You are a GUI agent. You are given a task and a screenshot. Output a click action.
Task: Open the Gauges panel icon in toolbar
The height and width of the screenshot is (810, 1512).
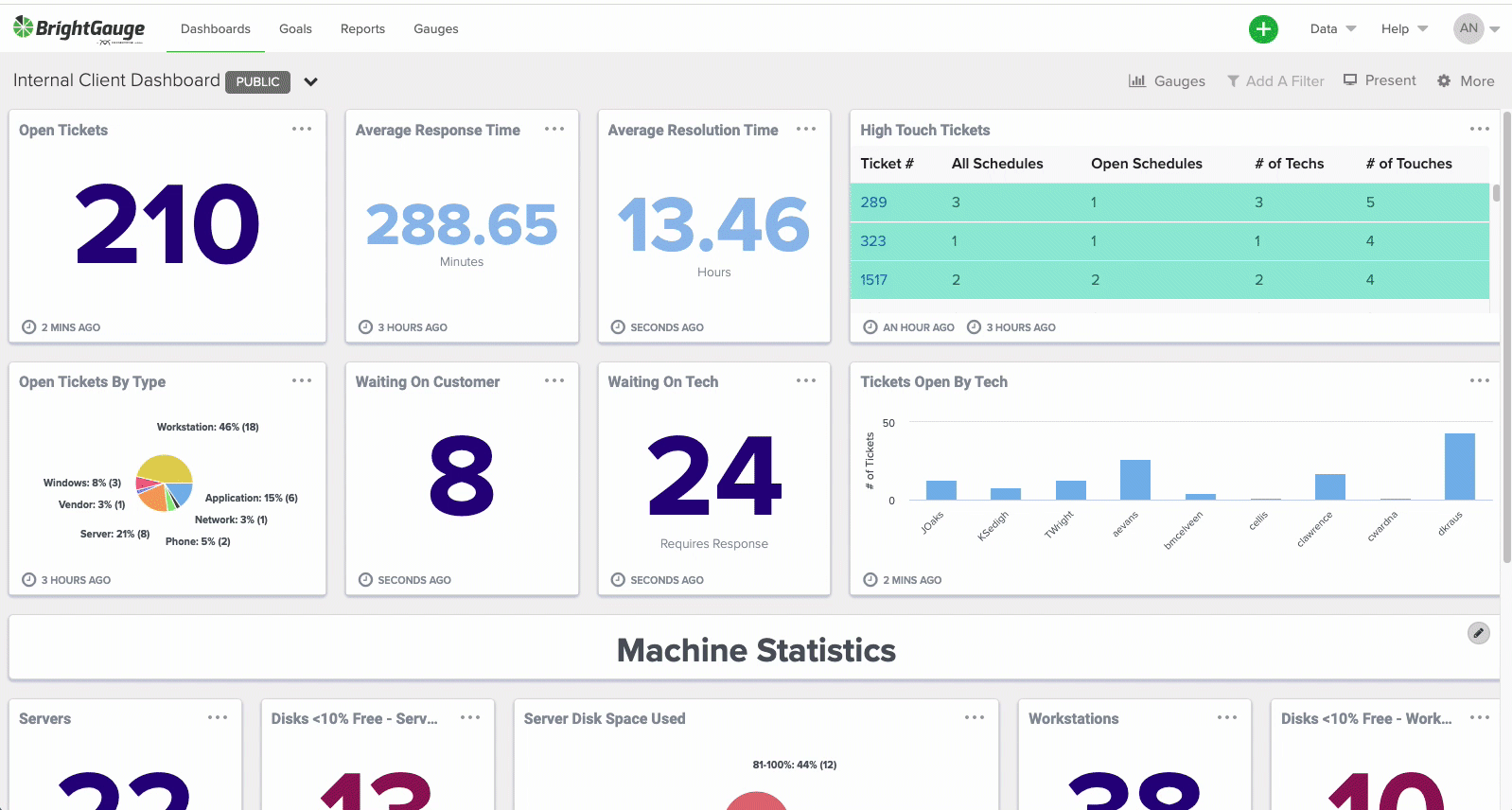tap(1137, 80)
